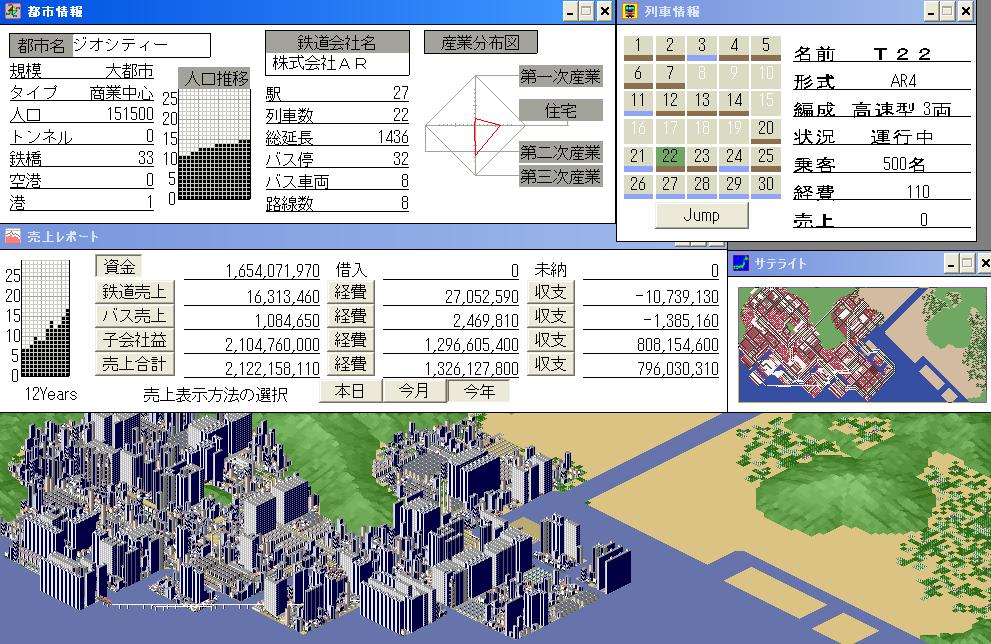Click the 12Years revenue bar chart

tap(46, 319)
